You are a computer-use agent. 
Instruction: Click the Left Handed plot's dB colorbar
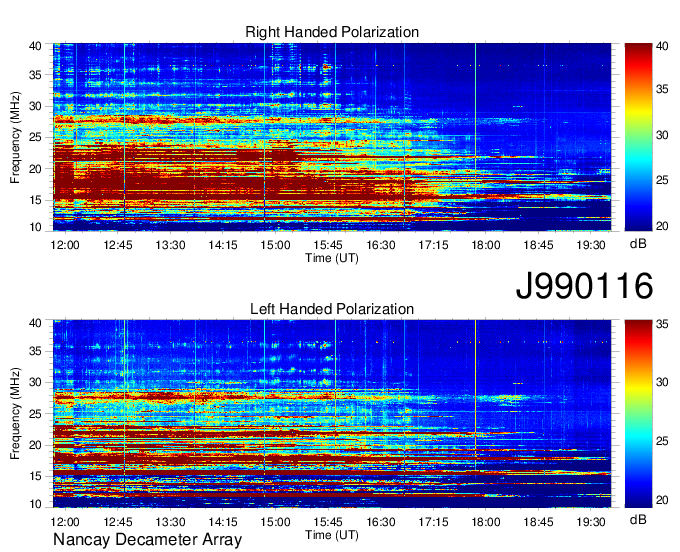638,414
